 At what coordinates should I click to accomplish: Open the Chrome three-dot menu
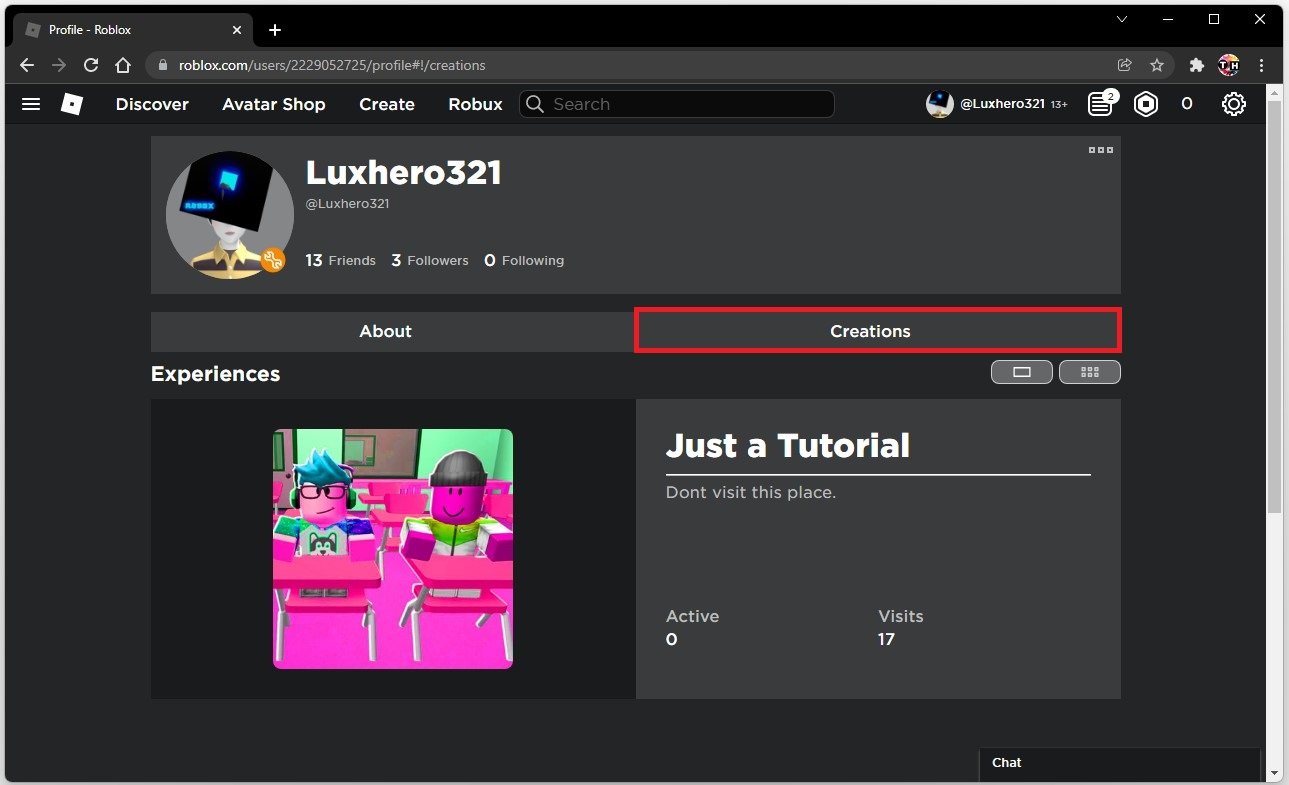tap(1262, 65)
